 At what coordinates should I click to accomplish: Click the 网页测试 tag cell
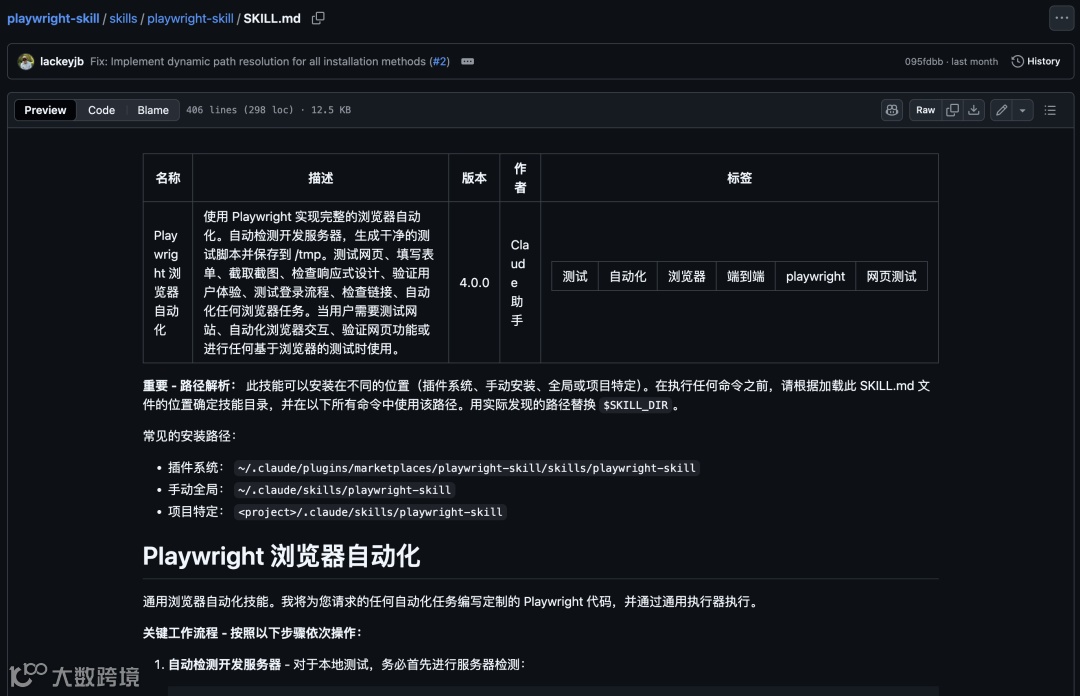tap(891, 276)
